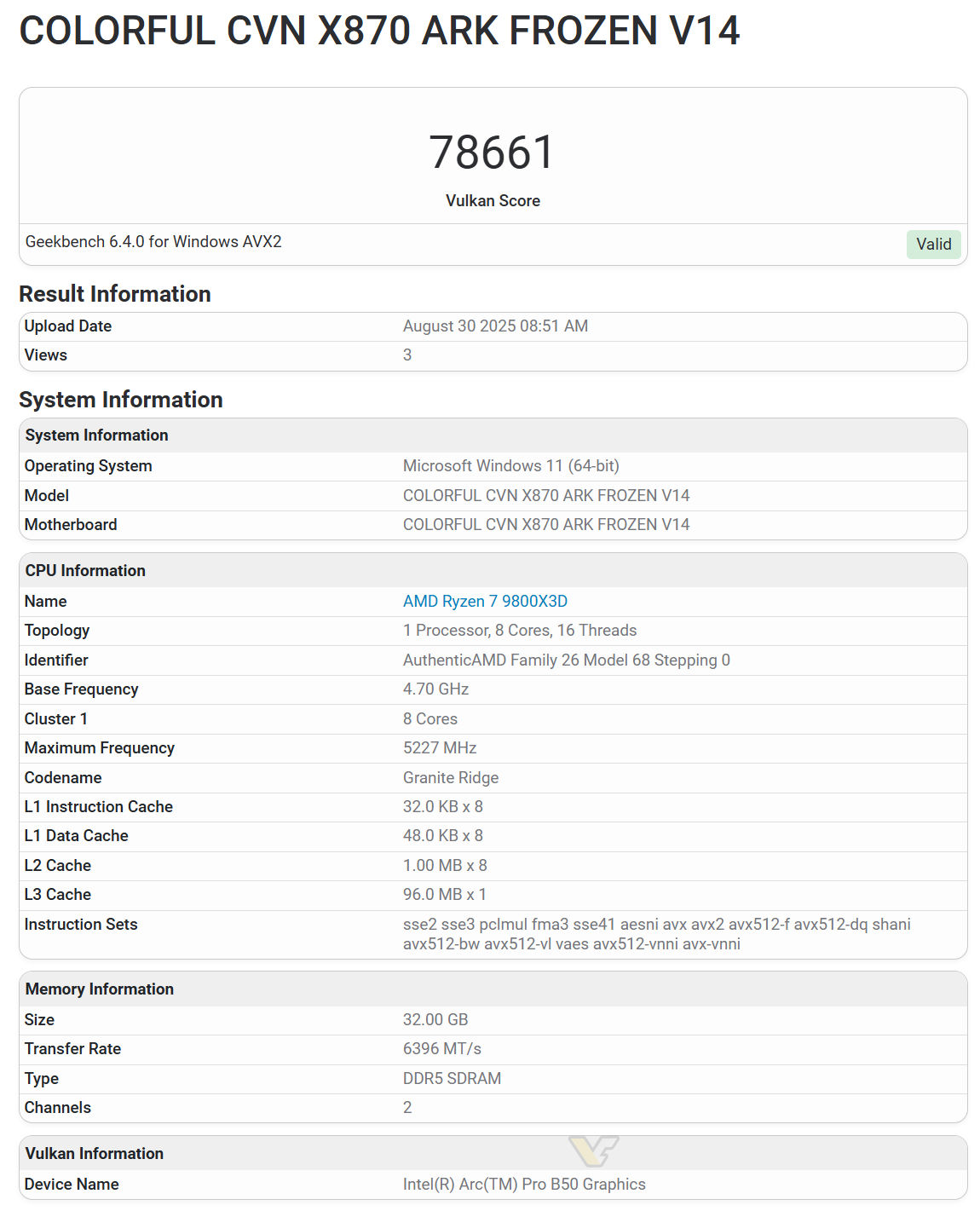
Task: Click the green Valid badge
Action: tap(933, 244)
